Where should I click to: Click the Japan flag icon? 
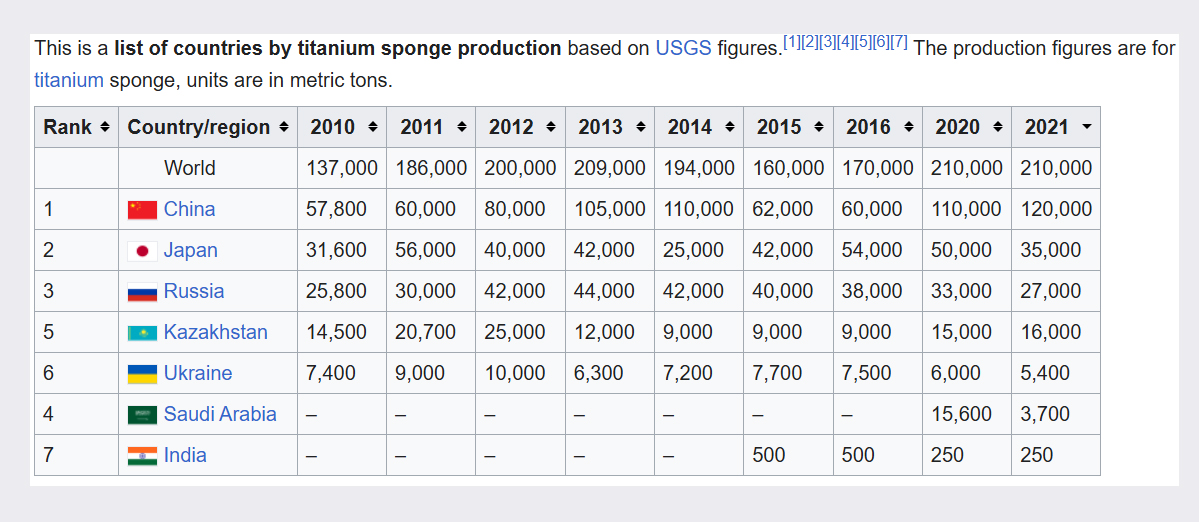coord(142,251)
